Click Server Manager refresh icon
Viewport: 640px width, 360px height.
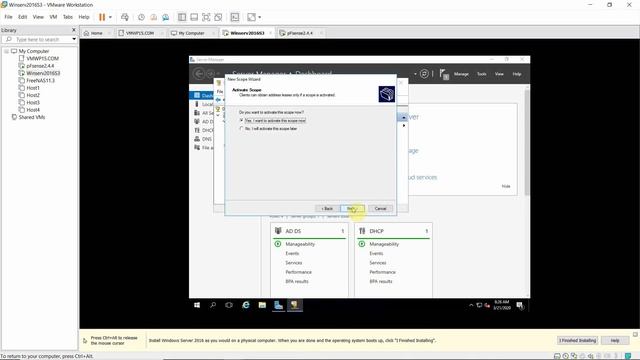click(424, 74)
